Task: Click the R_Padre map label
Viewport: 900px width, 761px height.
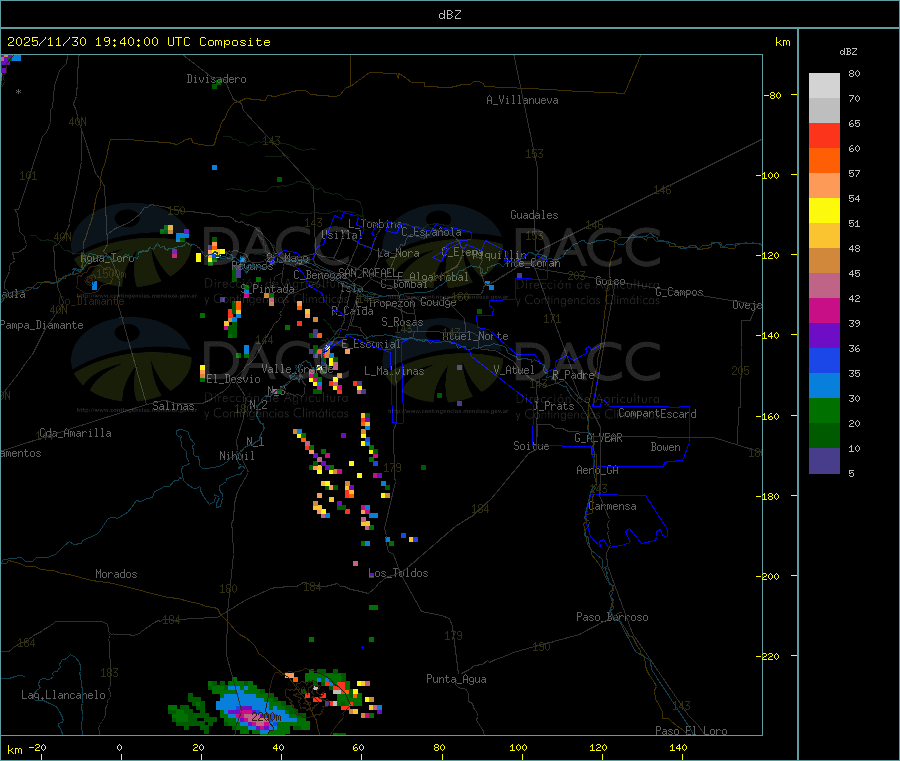Action: pos(573,375)
